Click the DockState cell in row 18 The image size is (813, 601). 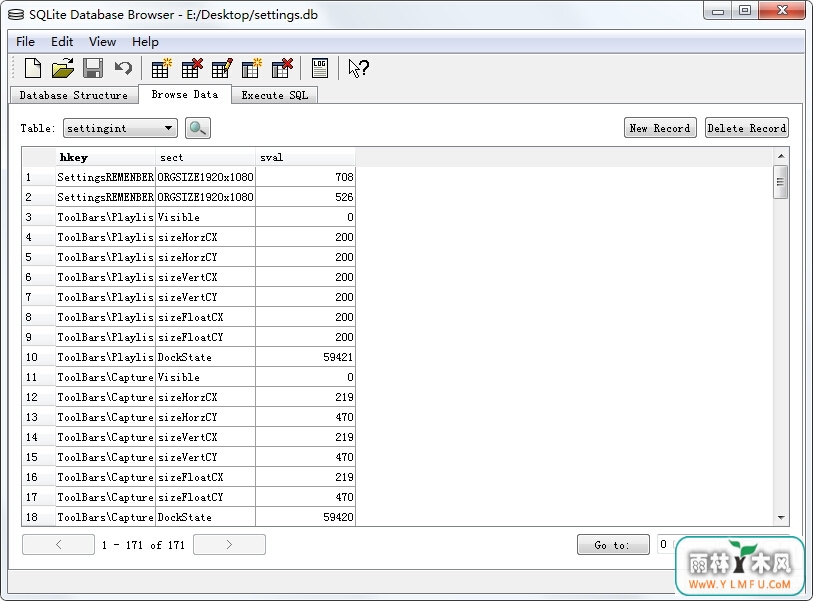point(205,518)
